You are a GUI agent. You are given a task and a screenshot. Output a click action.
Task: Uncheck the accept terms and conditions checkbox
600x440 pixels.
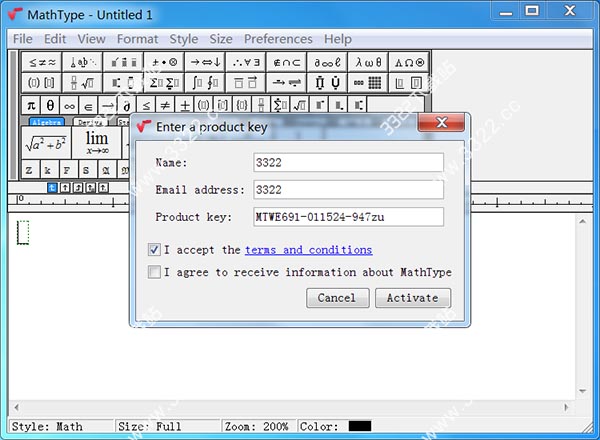tap(154, 250)
